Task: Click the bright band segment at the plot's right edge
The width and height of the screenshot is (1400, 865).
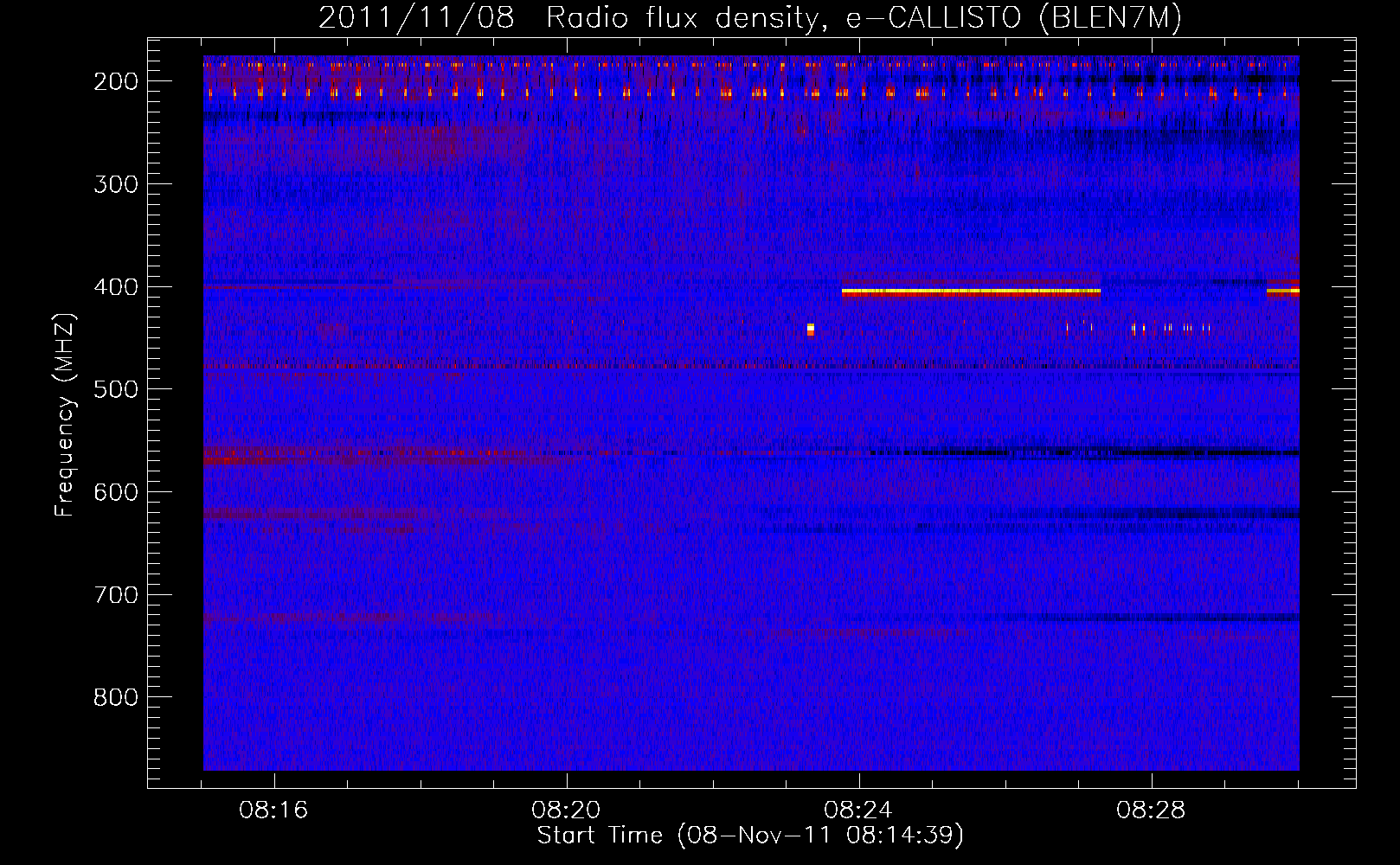Action: coord(1283,292)
